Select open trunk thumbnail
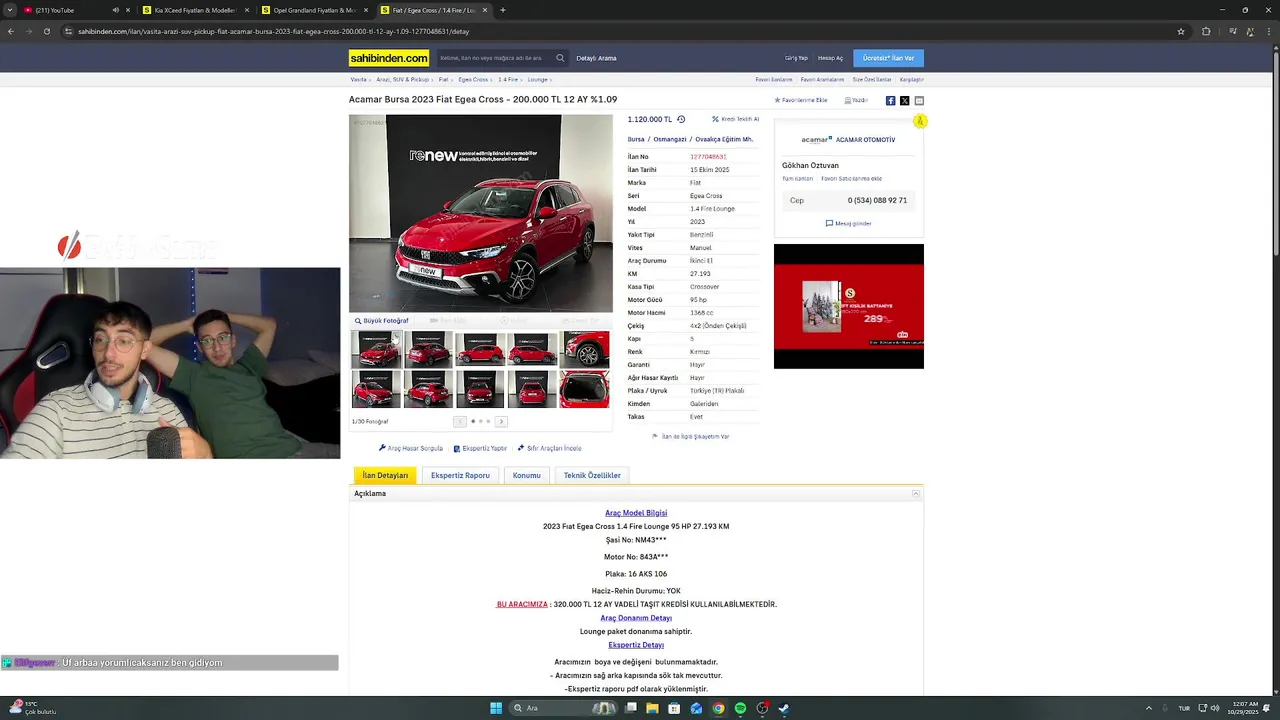 [584, 389]
